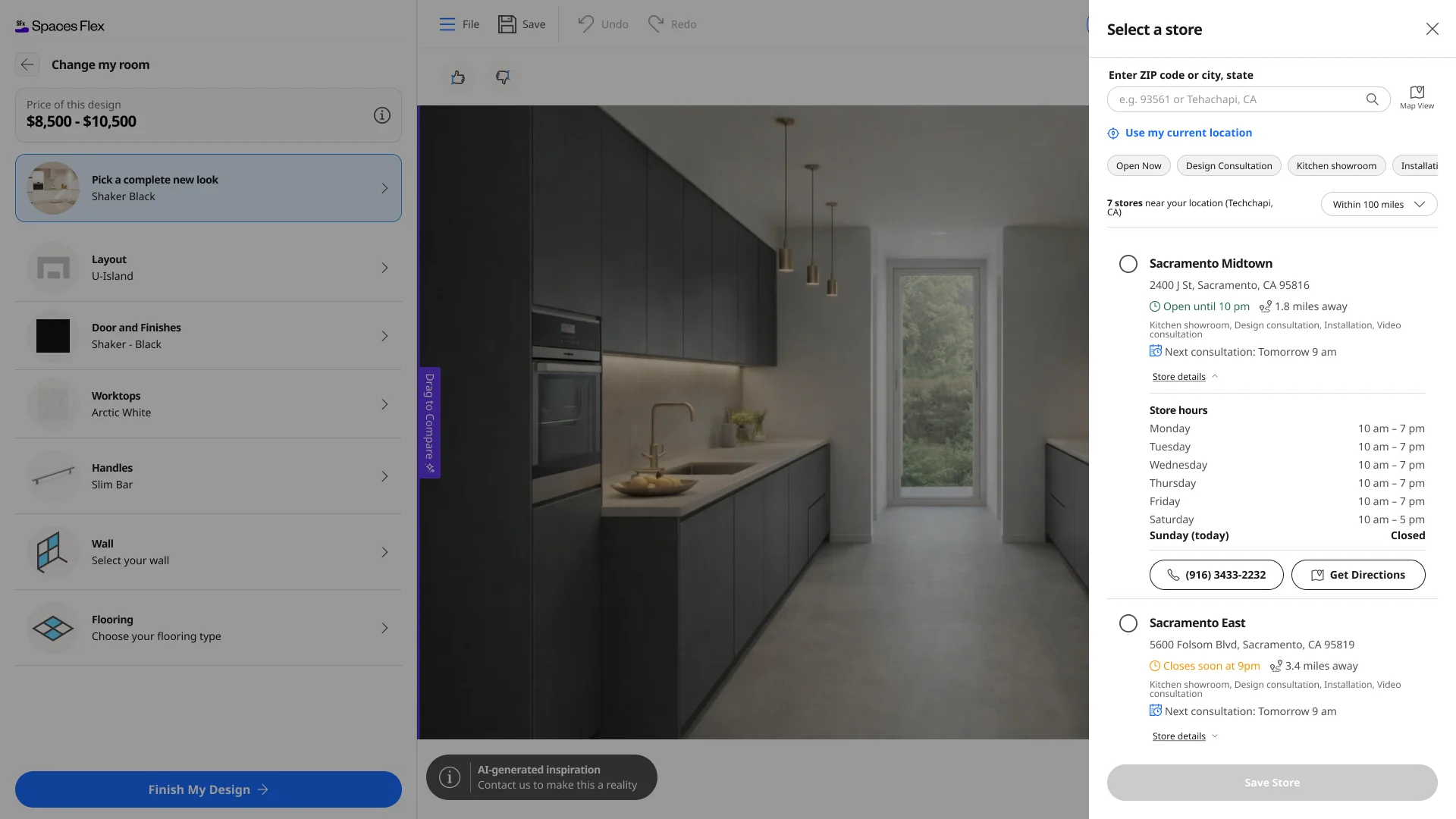Click Finish My Design button
Screen dimensions: 1456x819
209,789
